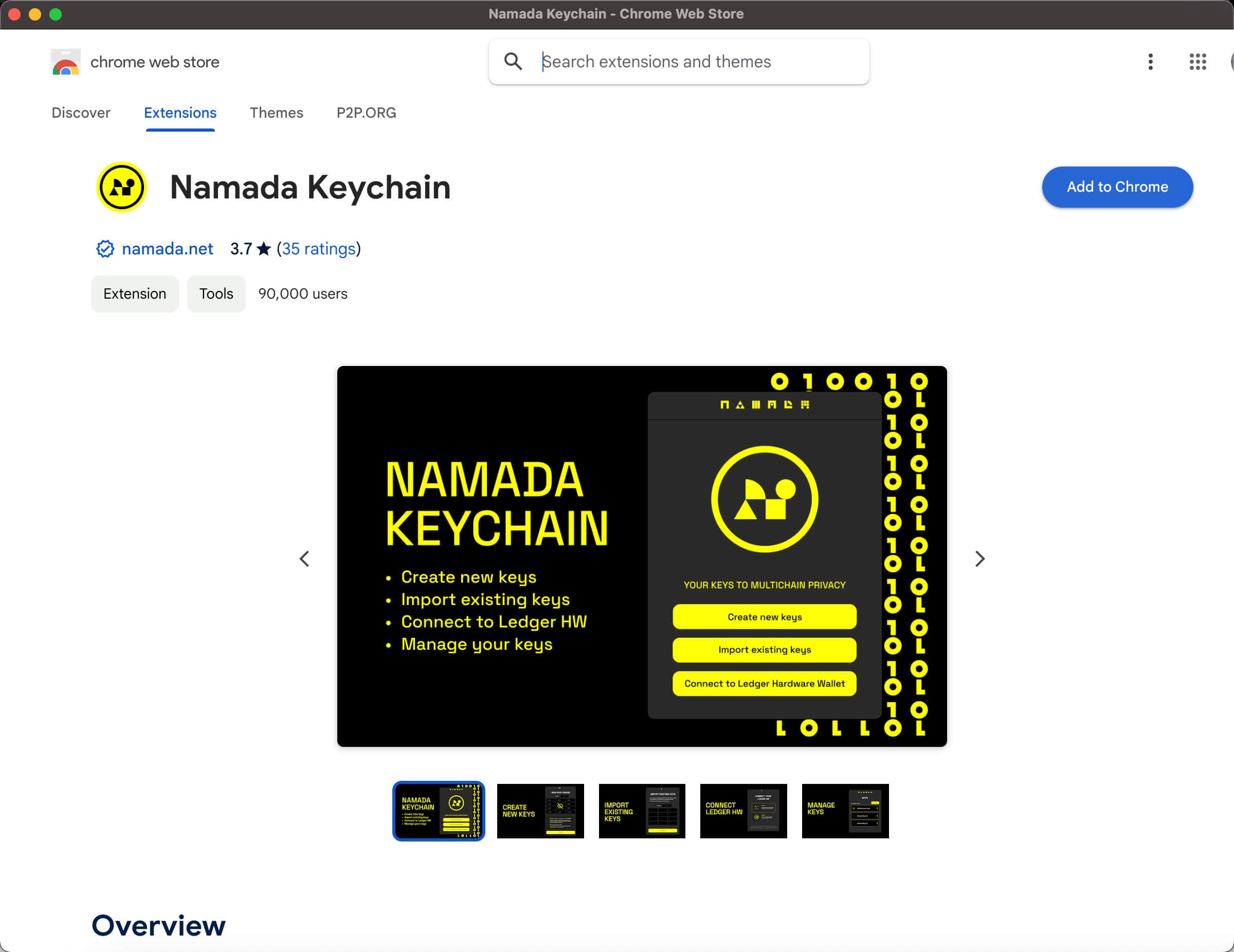Click the Add to Chrome button
The width and height of the screenshot is (1234, 952).
coord(1117,187)
